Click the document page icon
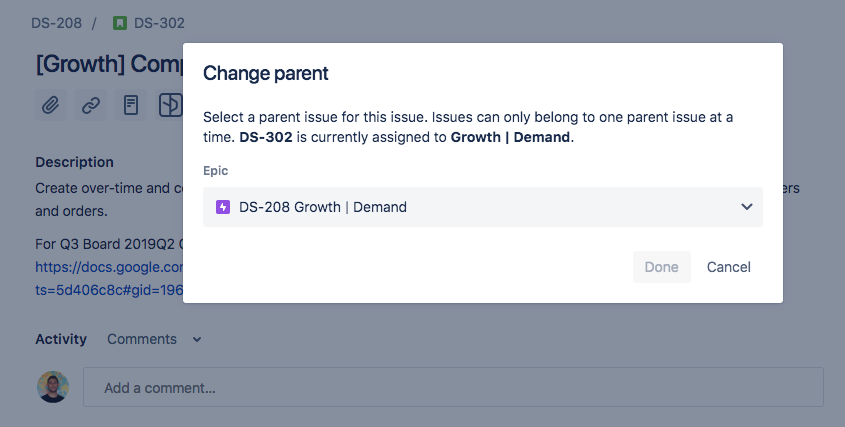 click(131, 105)
